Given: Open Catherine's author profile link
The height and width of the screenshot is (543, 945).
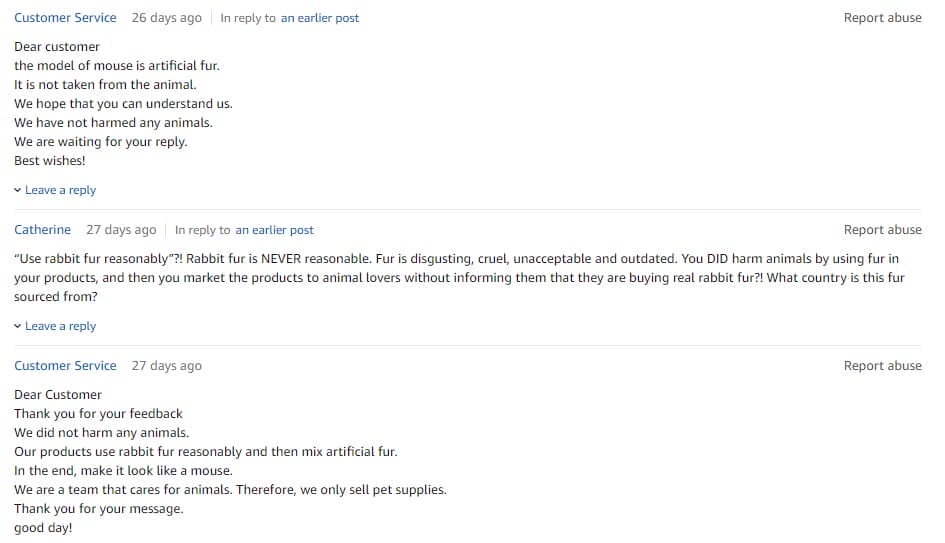Looking at the screenshot, I should pos(42,230).
